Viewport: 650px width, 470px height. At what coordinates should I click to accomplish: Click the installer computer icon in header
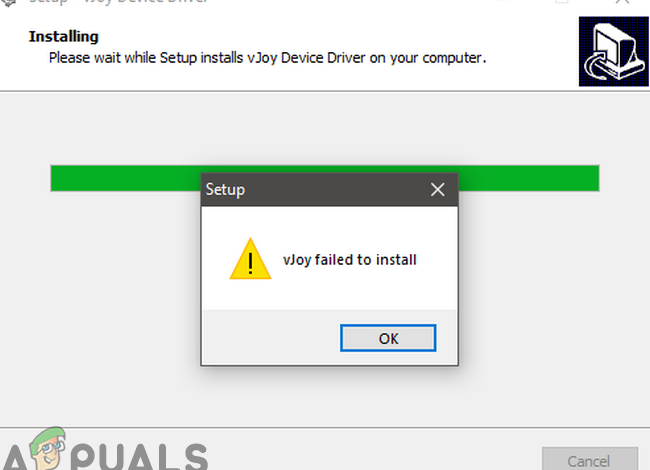coord(614,51)
